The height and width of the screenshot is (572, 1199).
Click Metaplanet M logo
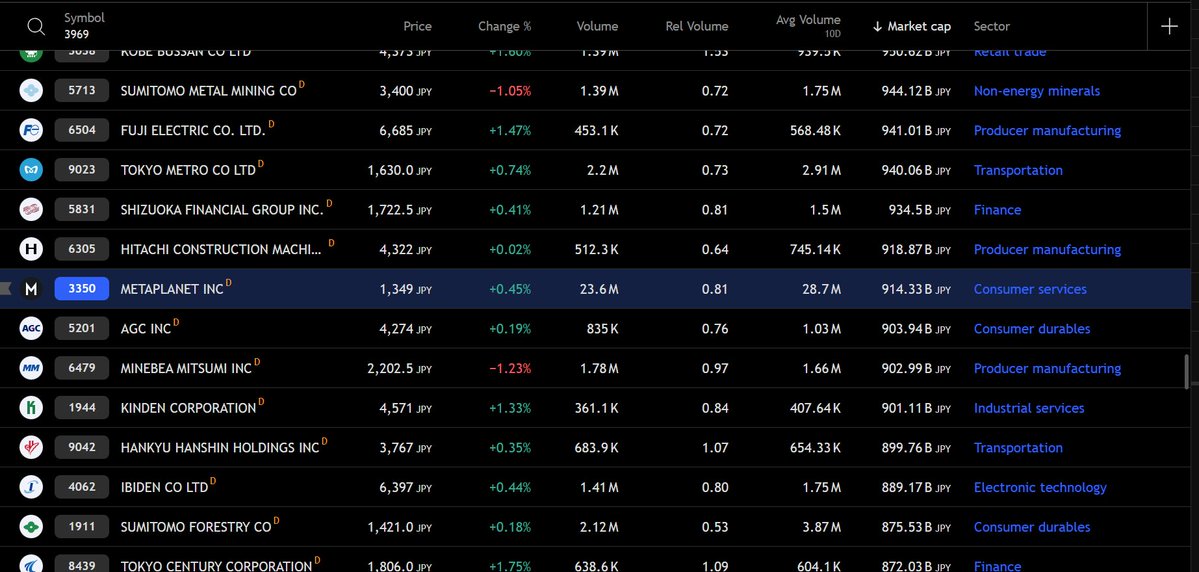click(31, 289)
